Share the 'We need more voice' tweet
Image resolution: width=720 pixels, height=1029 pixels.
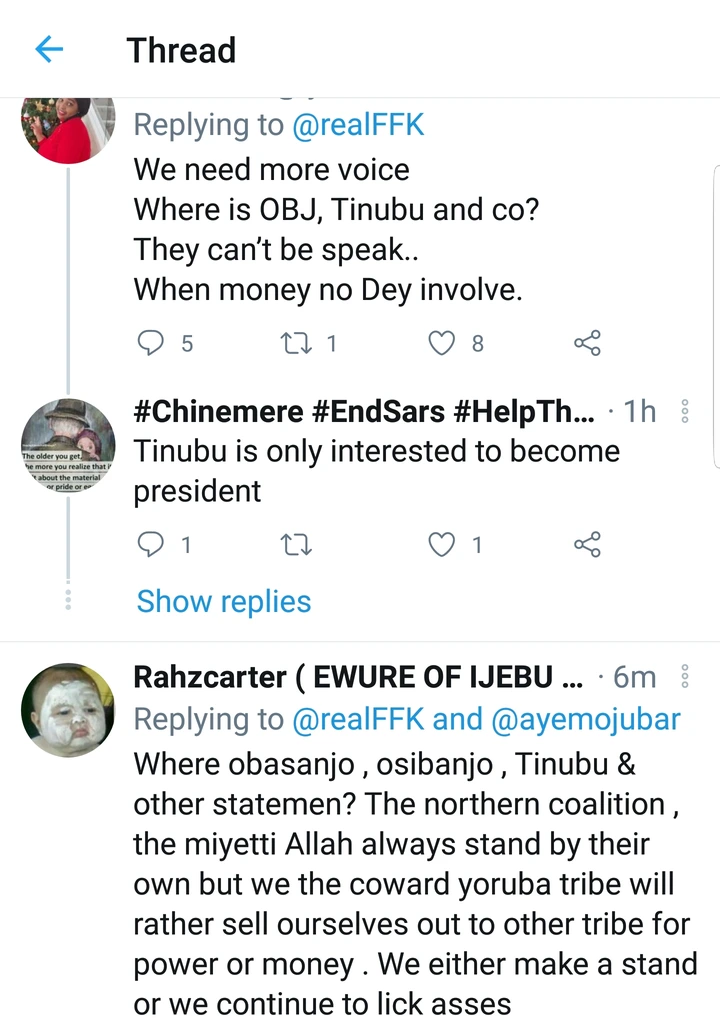pyautogui.click(x=587, y=343)
